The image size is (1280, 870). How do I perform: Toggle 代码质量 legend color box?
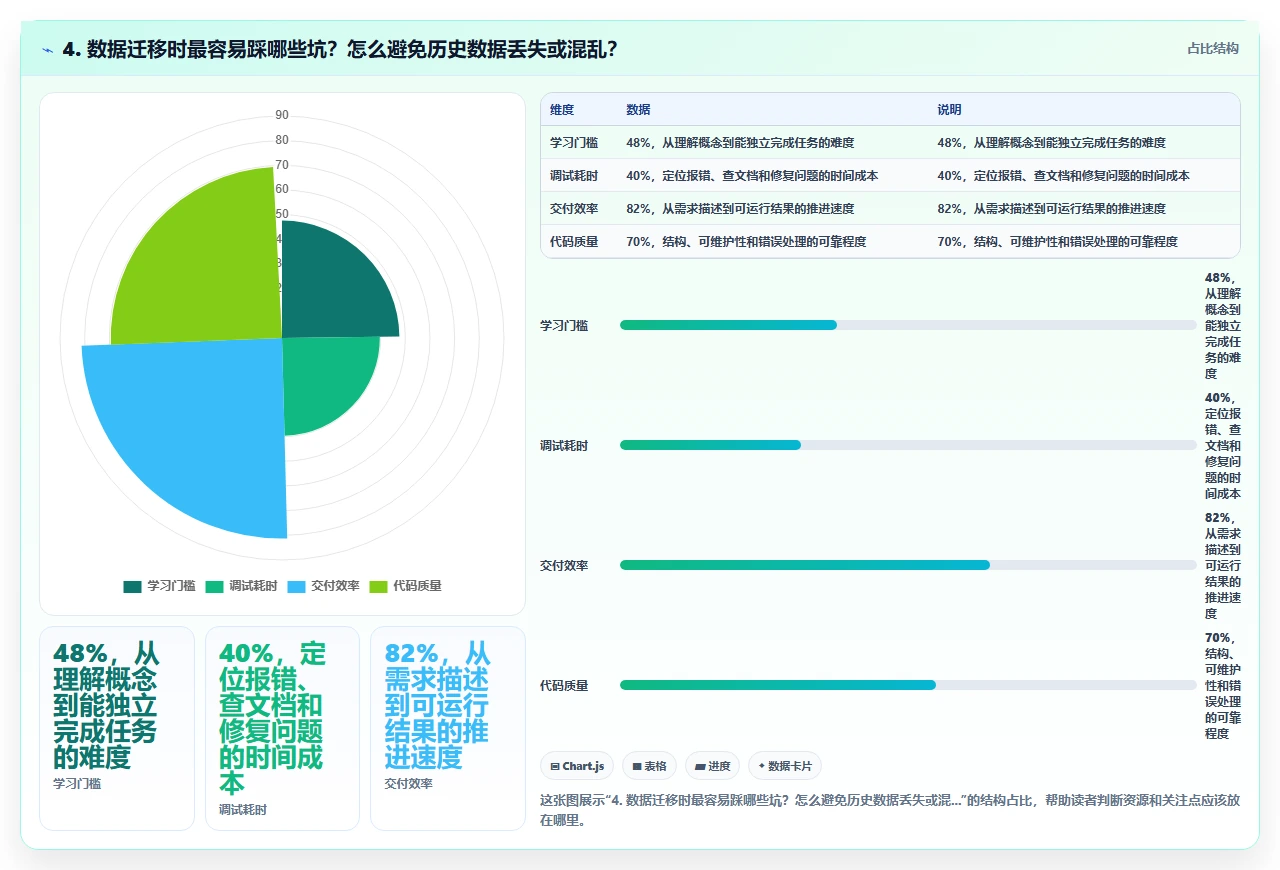(378, 586)
